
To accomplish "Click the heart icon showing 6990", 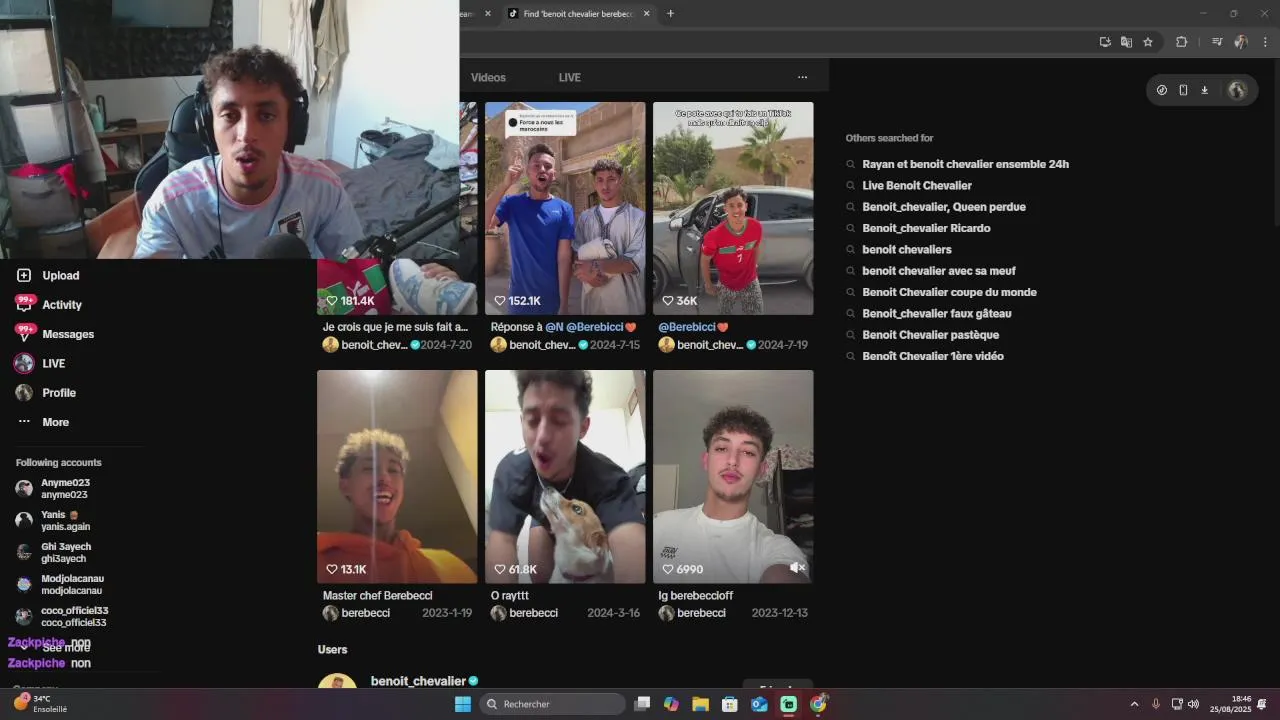I will point(668,569).
